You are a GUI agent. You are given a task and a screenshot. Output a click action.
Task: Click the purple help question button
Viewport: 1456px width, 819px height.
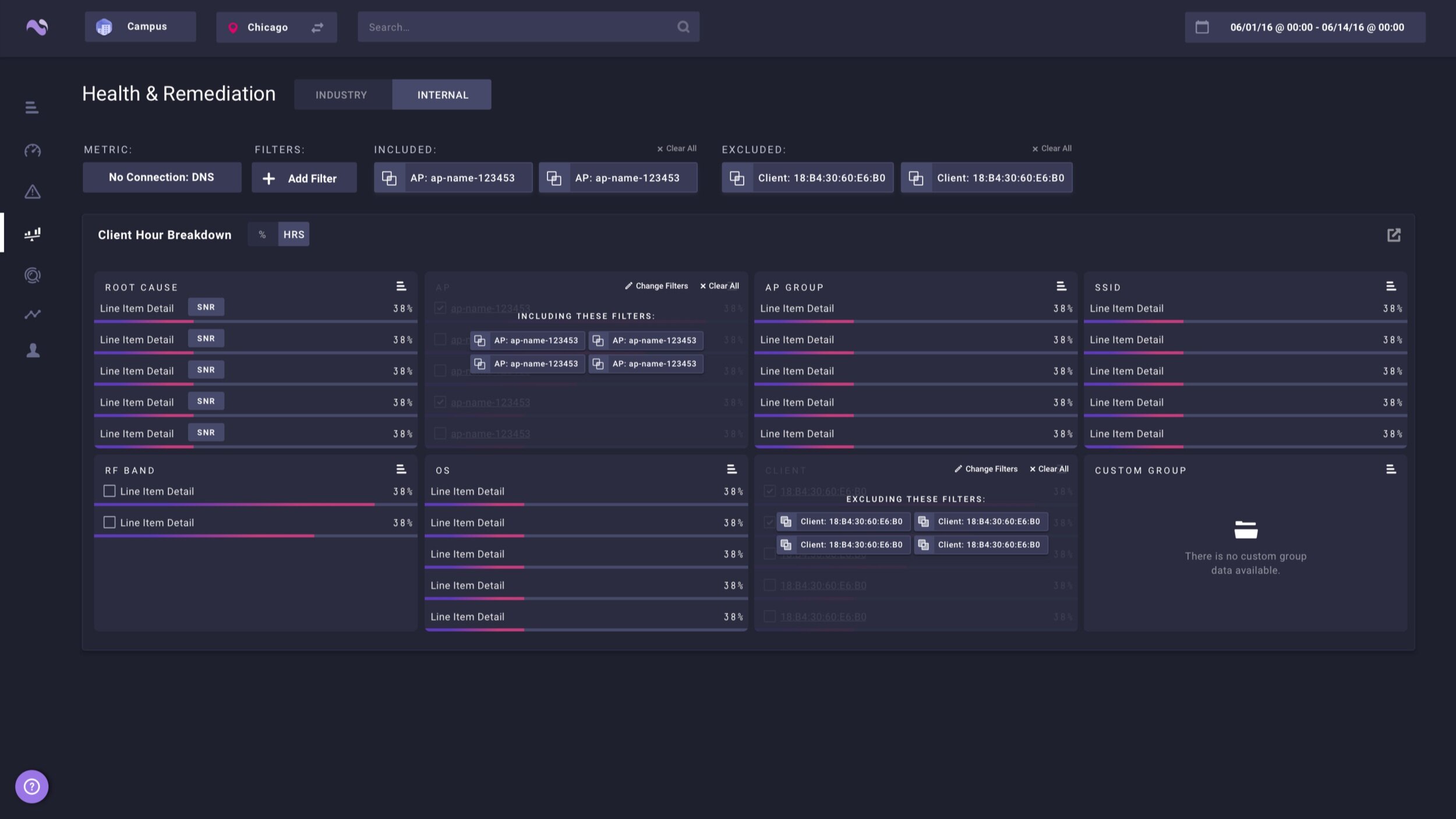(31, 786)
